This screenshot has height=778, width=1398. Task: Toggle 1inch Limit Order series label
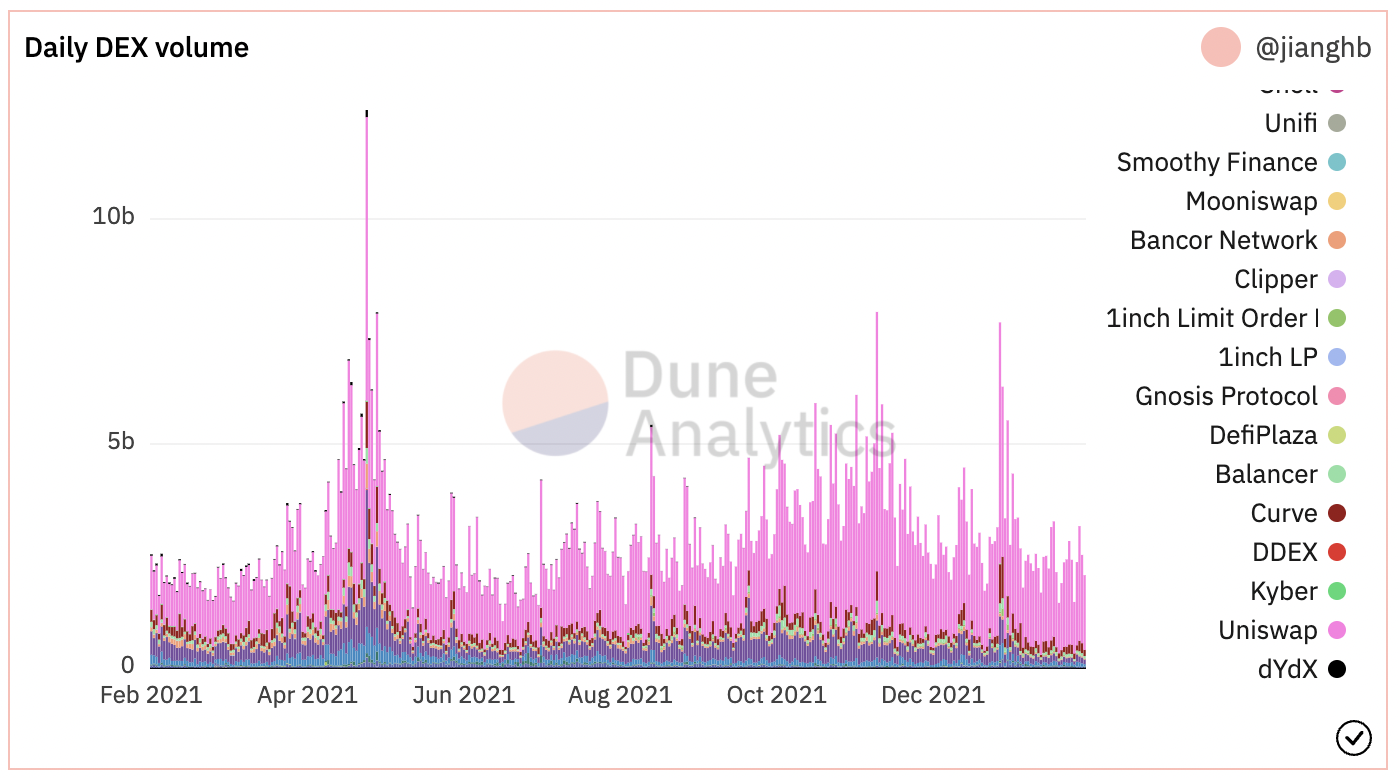[x=1212, y=319]
